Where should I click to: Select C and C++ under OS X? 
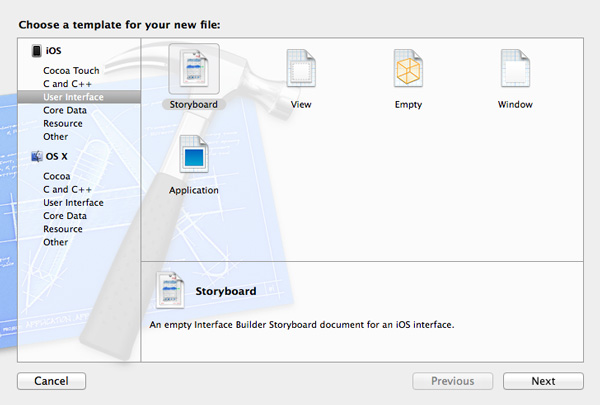click(x=67, y=189)
